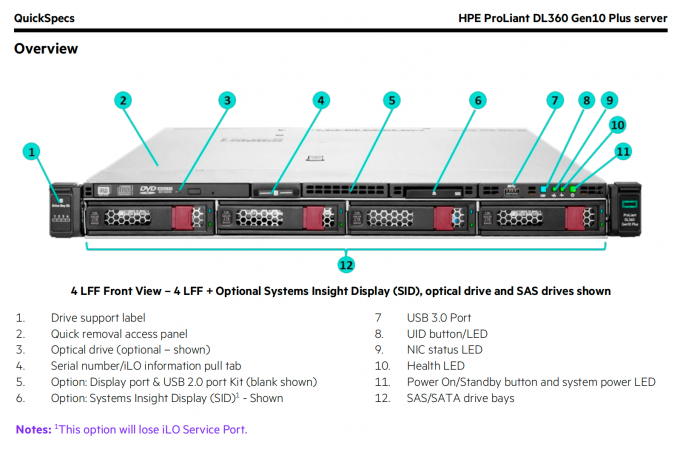Click callout circle number 2

pos(123,100)
